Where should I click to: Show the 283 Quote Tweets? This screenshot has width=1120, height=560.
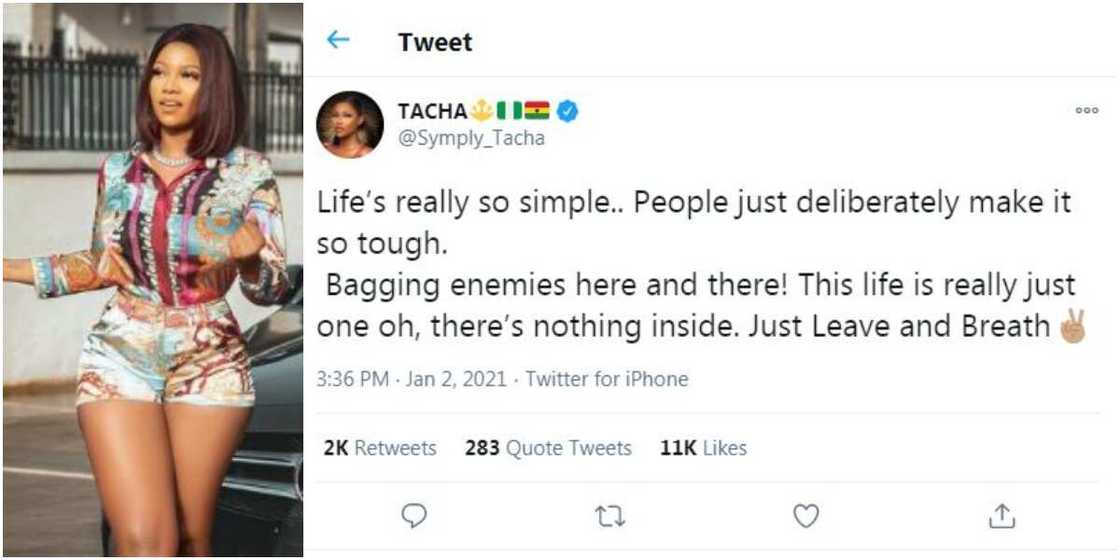pyautogui.click(x=548, y=448)
